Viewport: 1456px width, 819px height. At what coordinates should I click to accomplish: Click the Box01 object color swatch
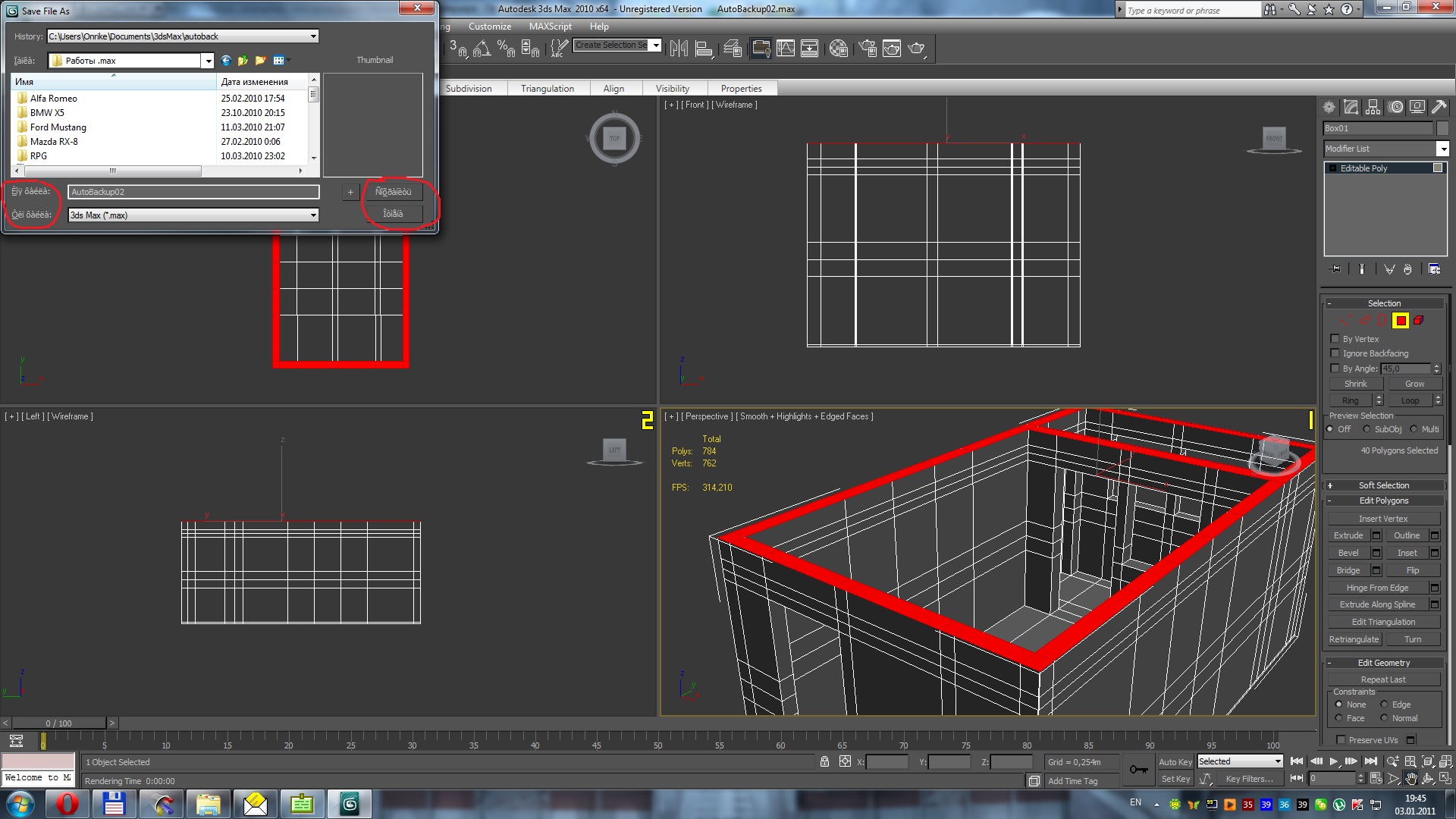click(x=1442, y=128)
